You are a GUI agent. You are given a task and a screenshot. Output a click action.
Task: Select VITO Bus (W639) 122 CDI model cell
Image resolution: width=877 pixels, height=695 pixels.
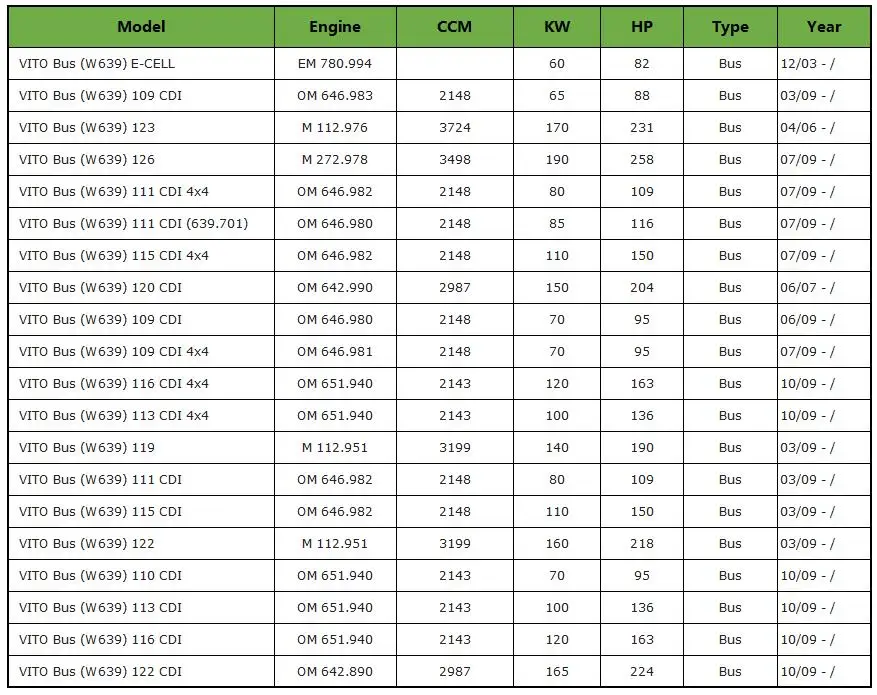coord(141,672)
